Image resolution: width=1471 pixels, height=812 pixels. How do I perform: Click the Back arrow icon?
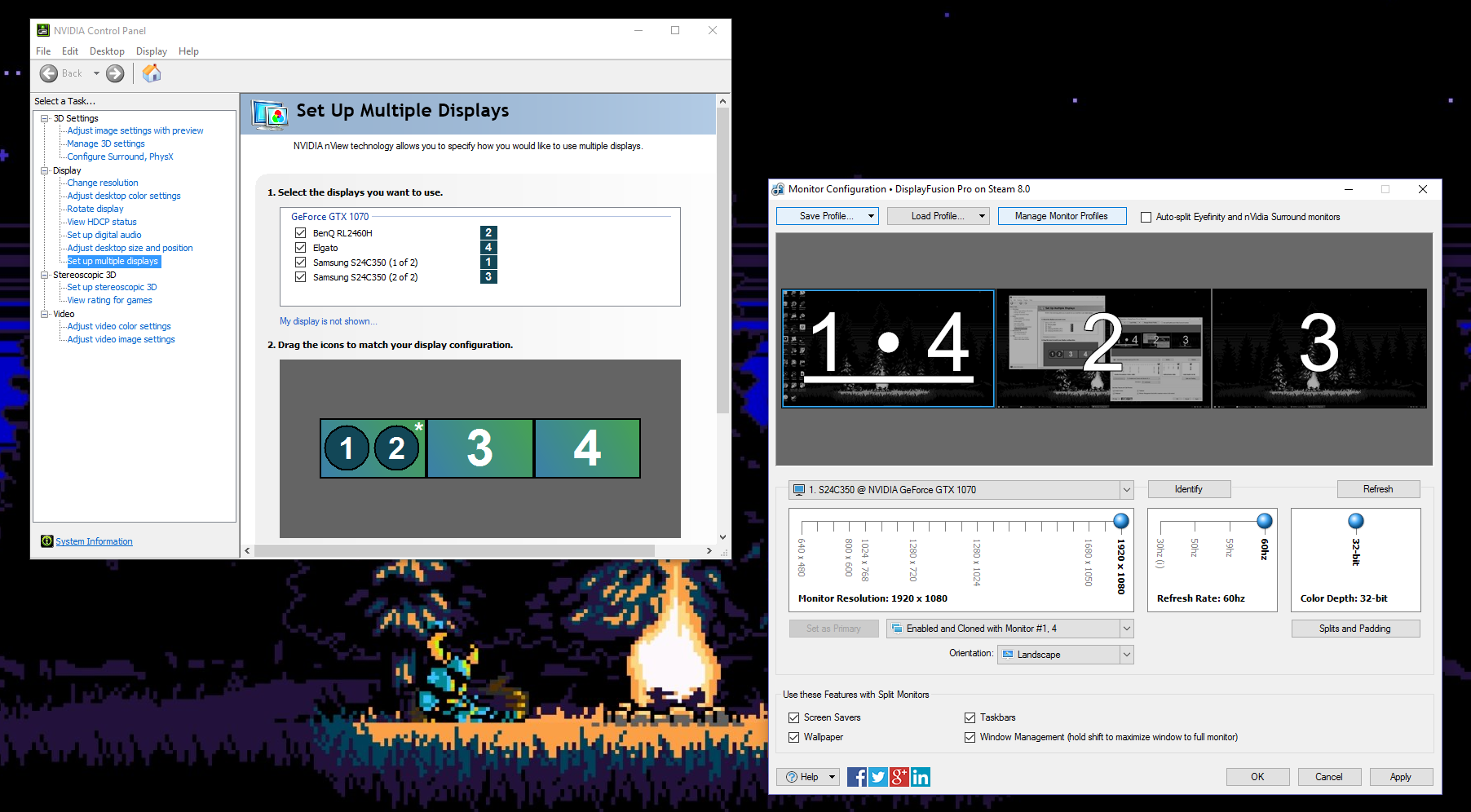49,73
